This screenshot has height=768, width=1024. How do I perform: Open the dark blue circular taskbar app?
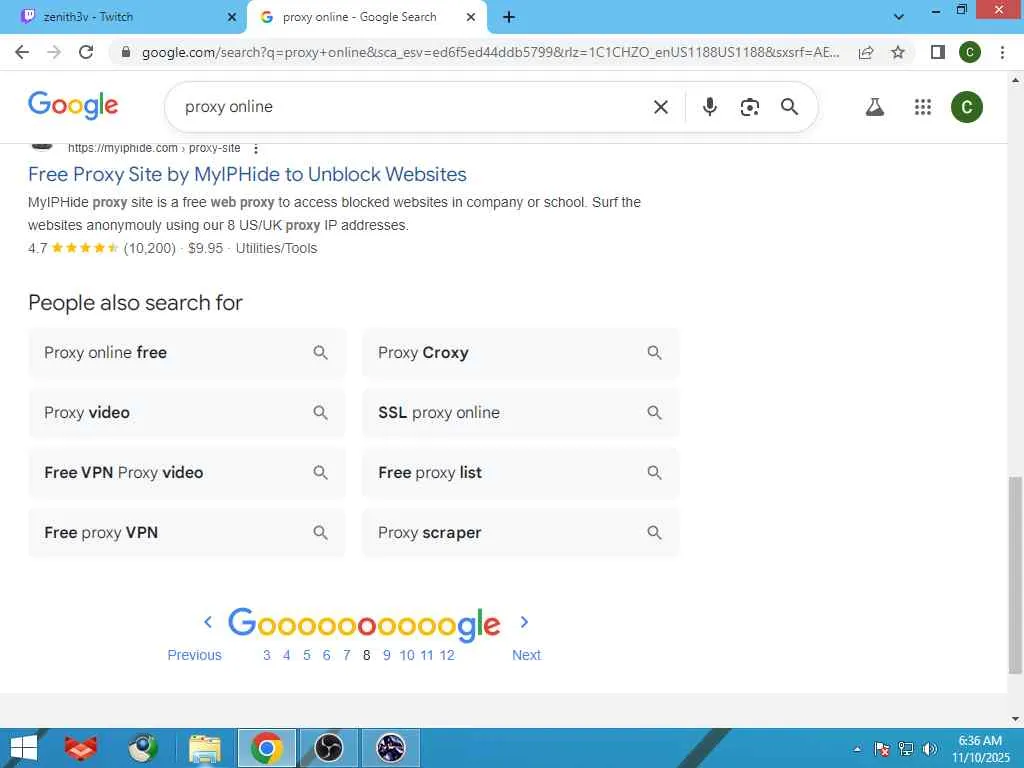pyautogui.click(x=391, y=748)
